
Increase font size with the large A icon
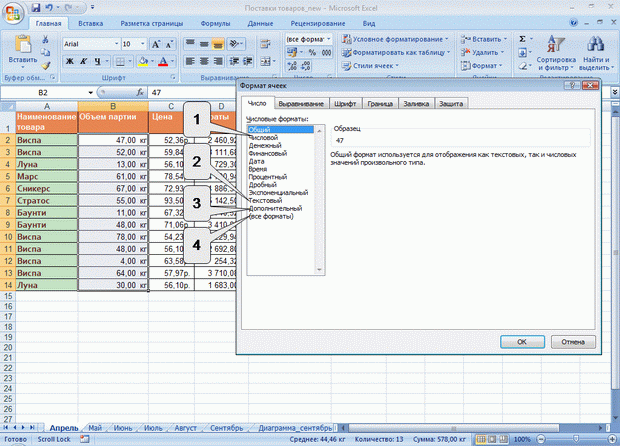[x=156, y=44]
